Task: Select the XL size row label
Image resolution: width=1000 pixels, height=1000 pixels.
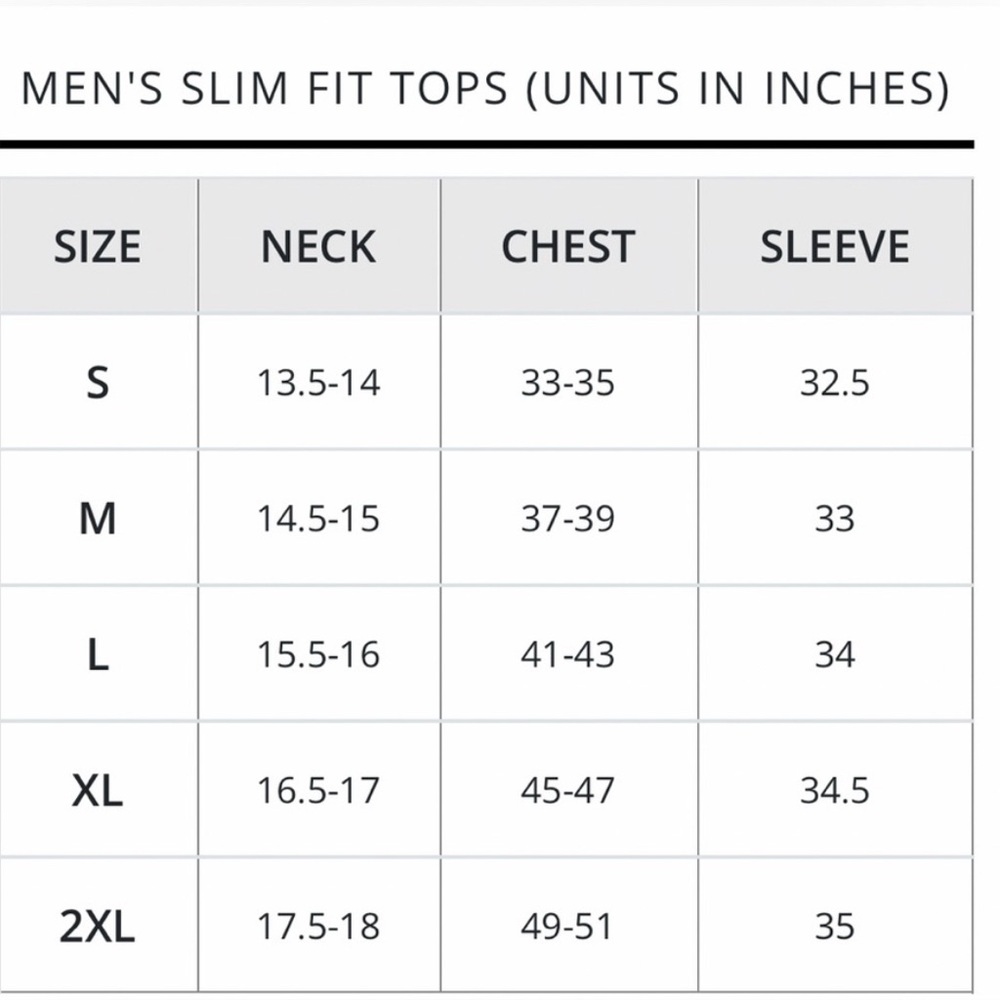Action: (98, 791)
